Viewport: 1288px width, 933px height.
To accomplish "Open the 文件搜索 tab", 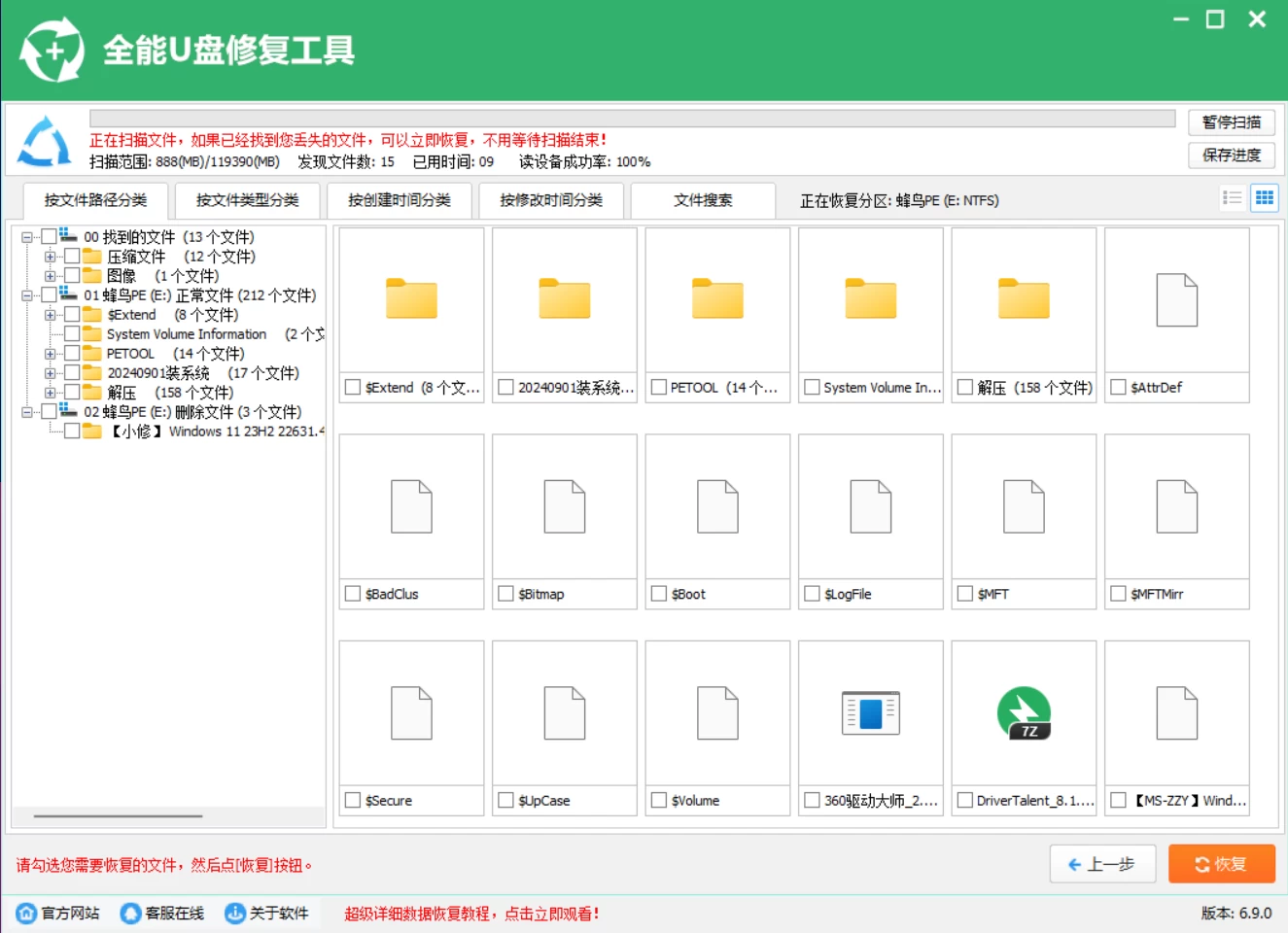I will [x=703, y=200].
